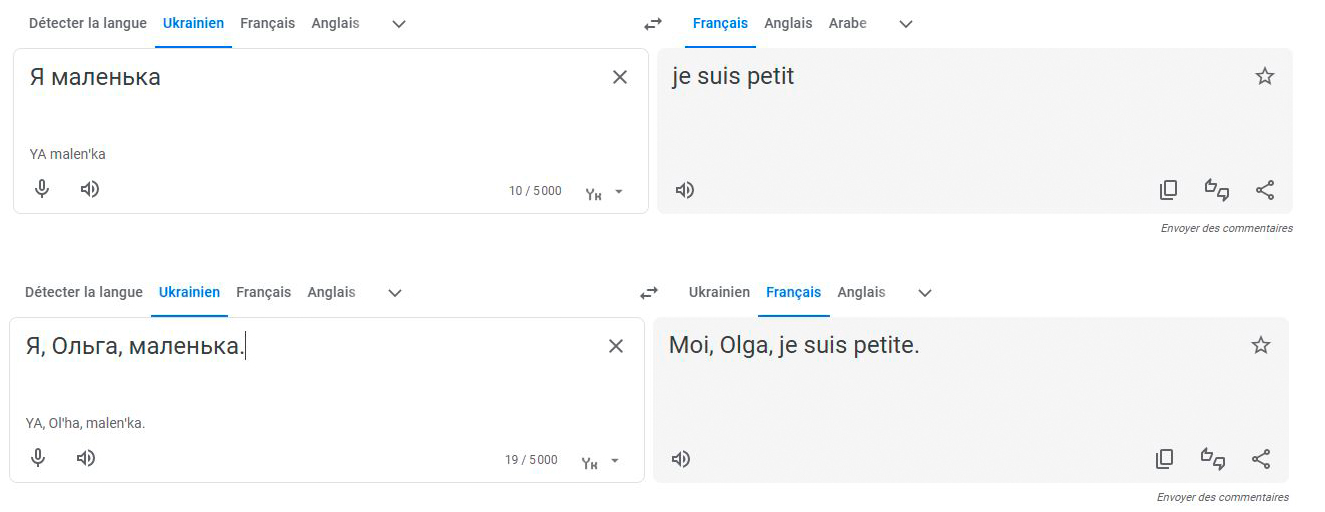This screenshot has width=1325, height=512.
Task: Rate the 'je suis petit' translation
Action: pos(1216,190)
